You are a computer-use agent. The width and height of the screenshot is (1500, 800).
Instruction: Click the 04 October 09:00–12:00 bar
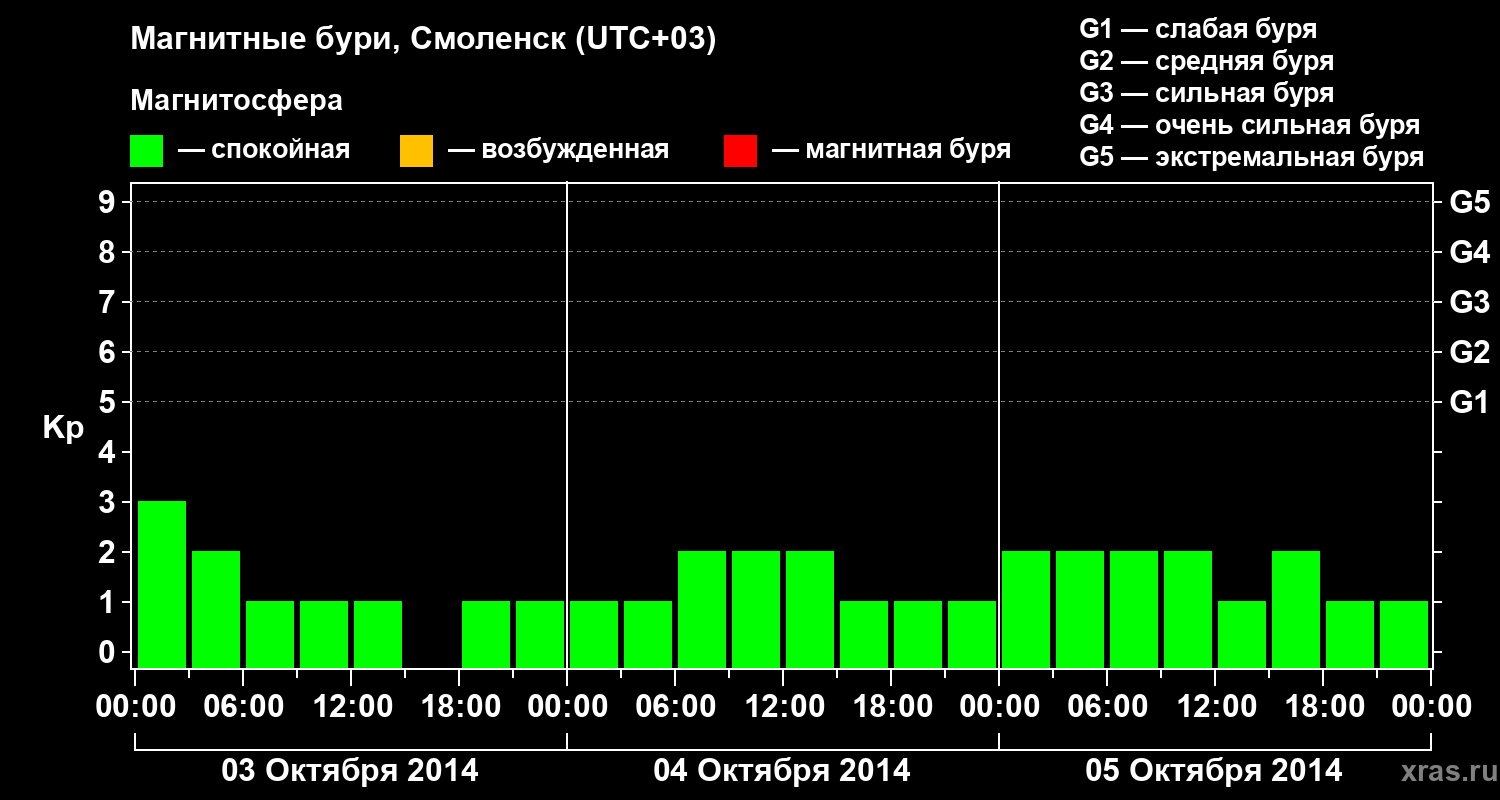coord(756,609)
